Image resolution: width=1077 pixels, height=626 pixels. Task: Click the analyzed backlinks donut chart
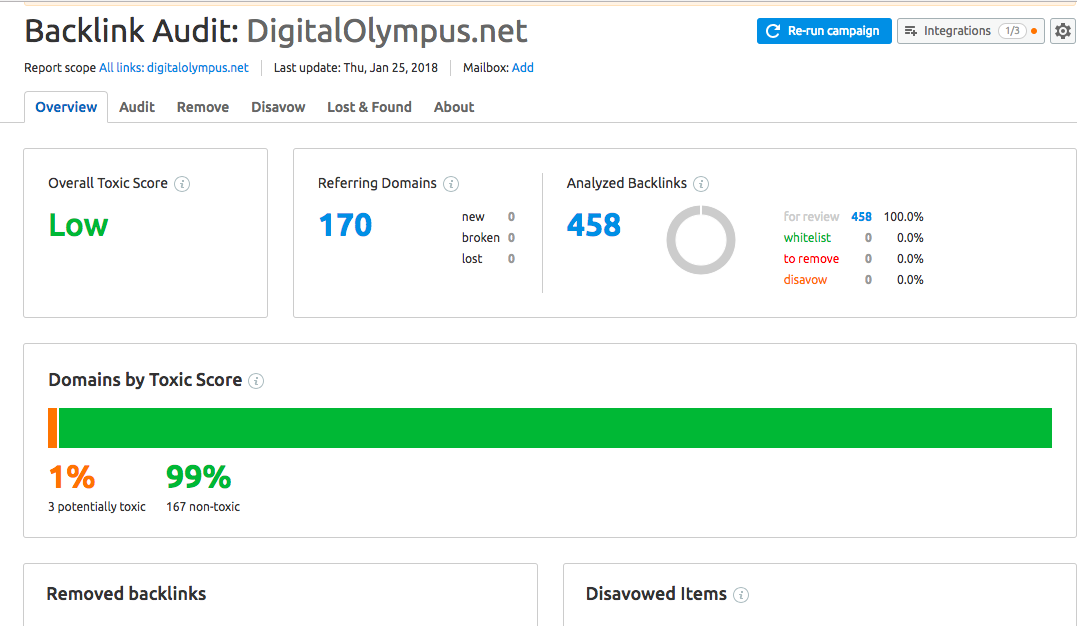point(701,240)
